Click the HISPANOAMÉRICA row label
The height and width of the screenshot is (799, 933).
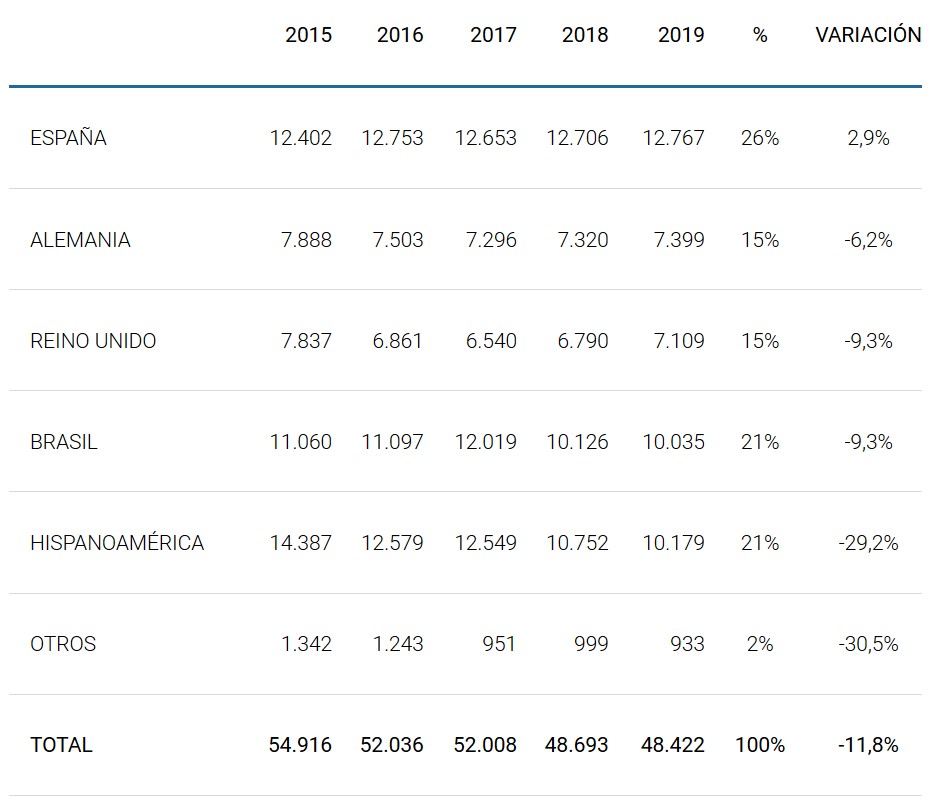pos(117,543)
